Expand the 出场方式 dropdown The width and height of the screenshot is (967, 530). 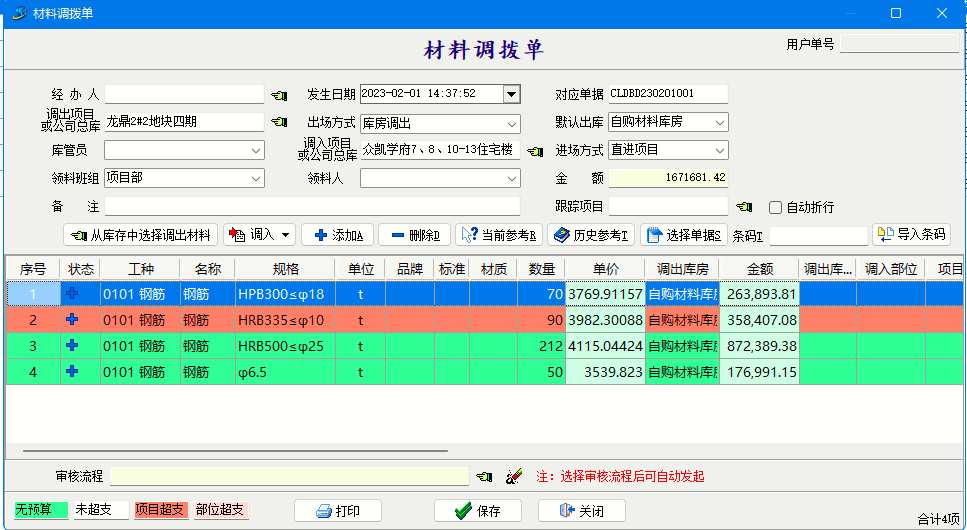511,123
